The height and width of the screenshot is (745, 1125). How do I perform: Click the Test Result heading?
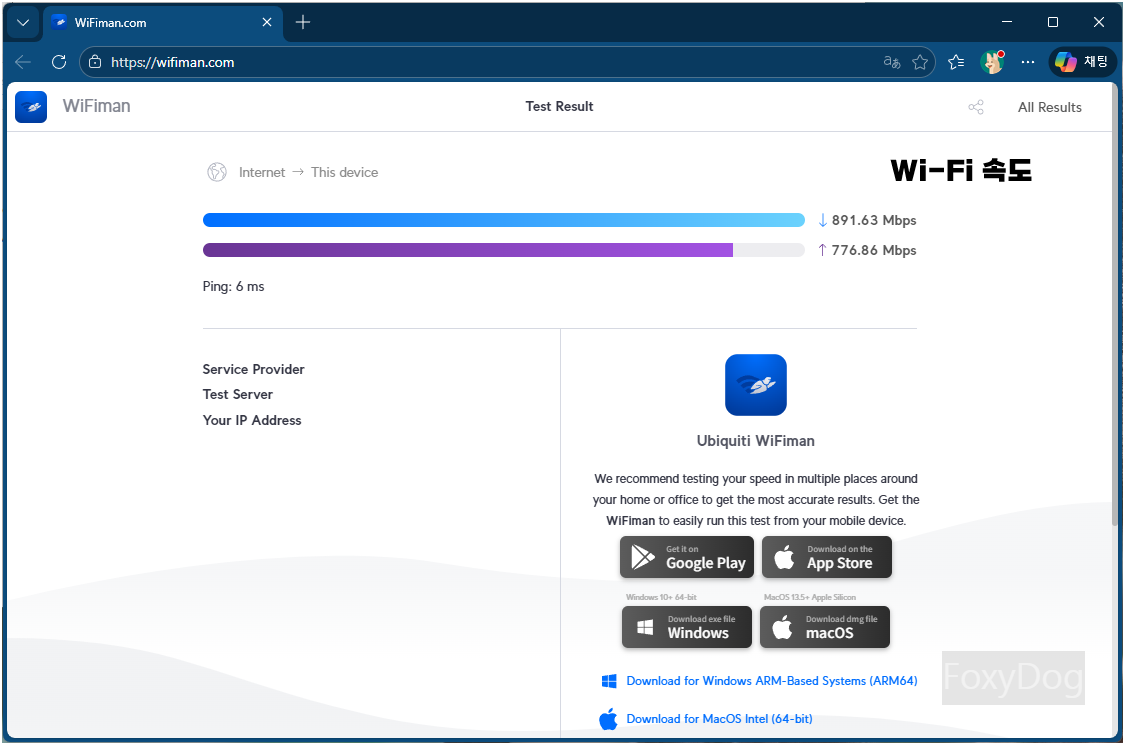click(x=559, y=106)
